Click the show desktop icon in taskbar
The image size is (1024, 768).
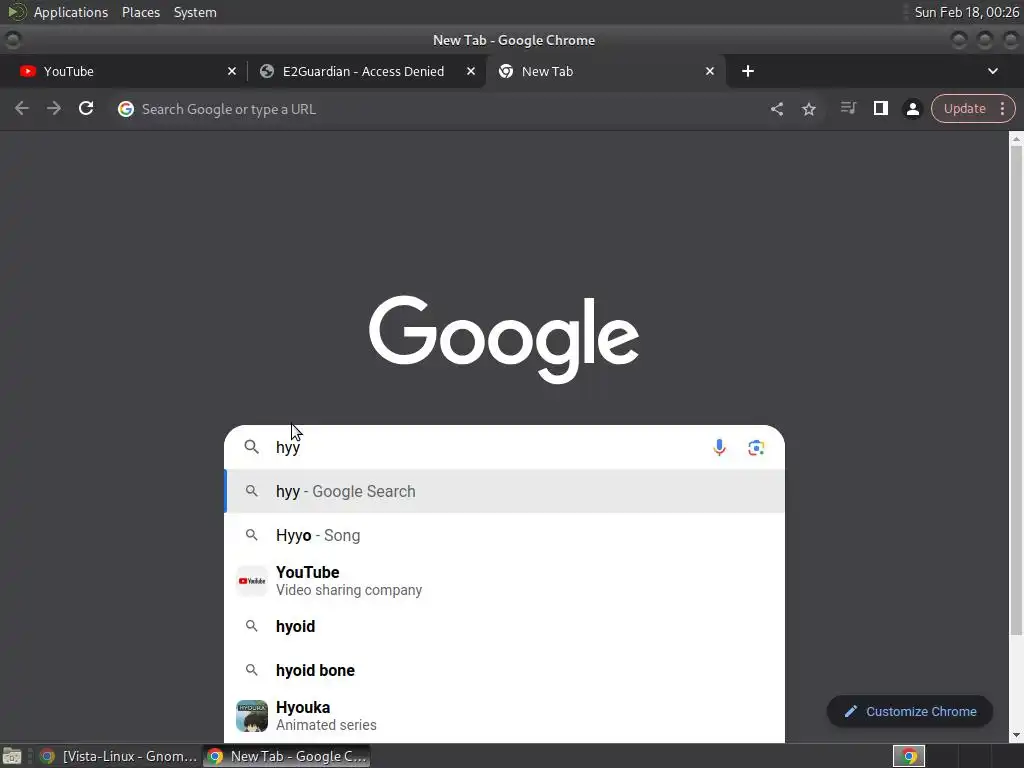point(12,756)
